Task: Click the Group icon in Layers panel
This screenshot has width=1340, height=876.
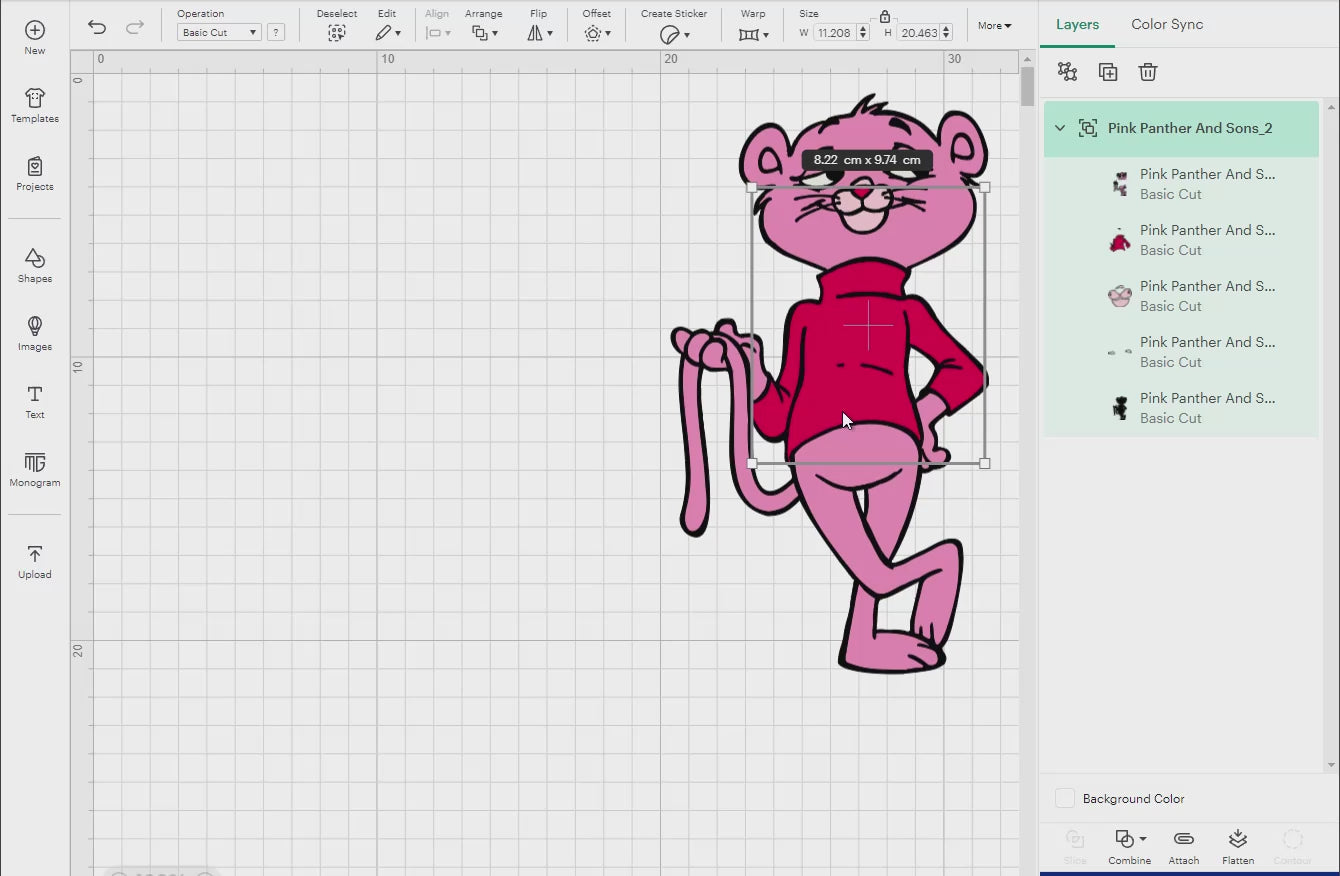Action: [x=1067, y=72]
